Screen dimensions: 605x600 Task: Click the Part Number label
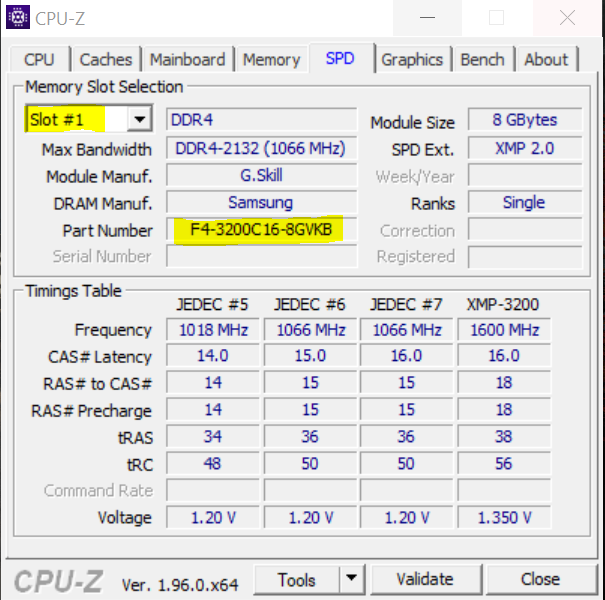[x=108, y=231]
